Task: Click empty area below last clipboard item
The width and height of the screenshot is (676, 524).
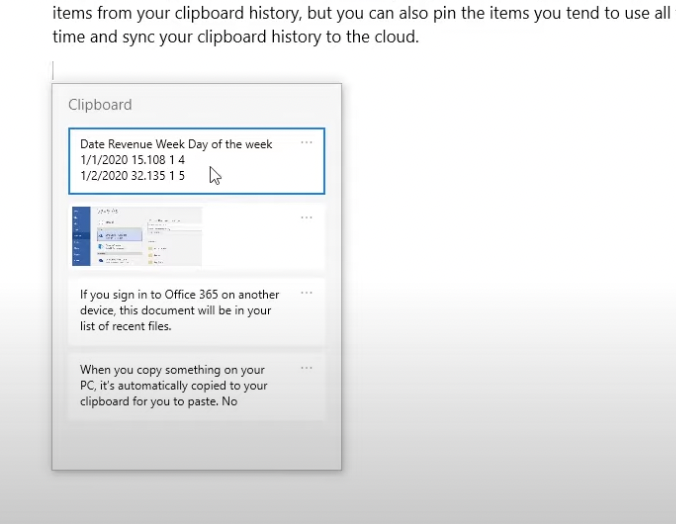Action: pyautogui.click(x=196, y=445)
